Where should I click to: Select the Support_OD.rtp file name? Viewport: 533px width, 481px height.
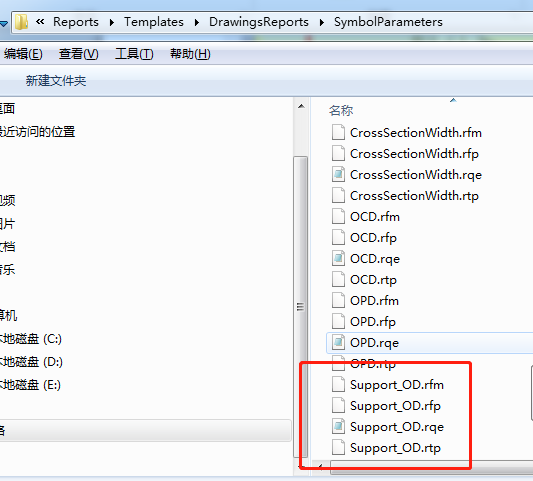(395, 448)
